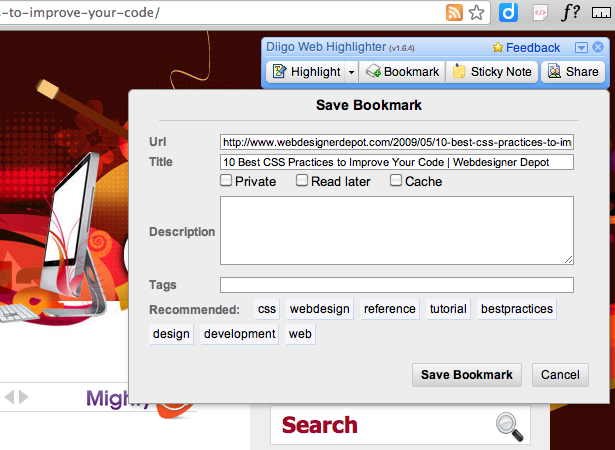Add the recommended tag design

171,334
